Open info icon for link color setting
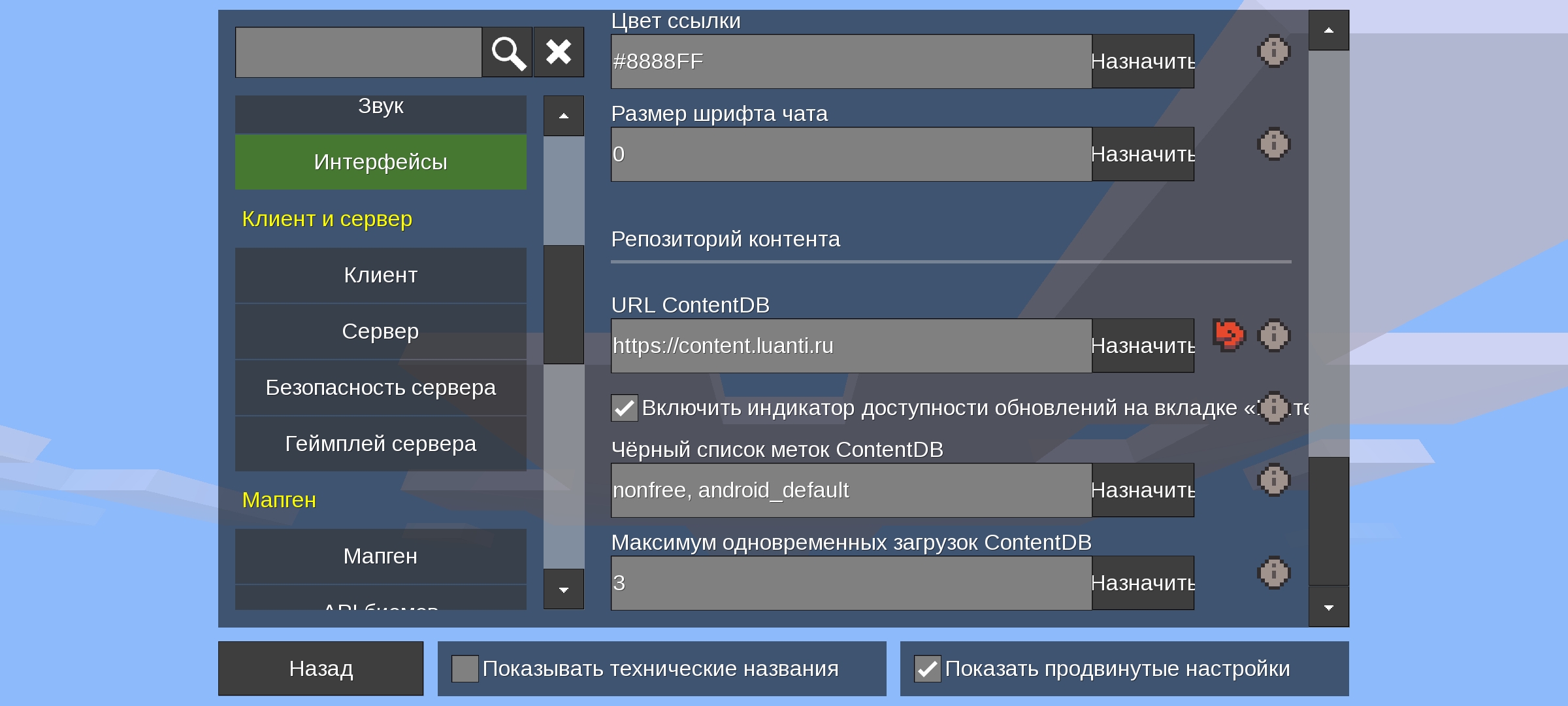1568x706 pixels. tap(1273, 51)
